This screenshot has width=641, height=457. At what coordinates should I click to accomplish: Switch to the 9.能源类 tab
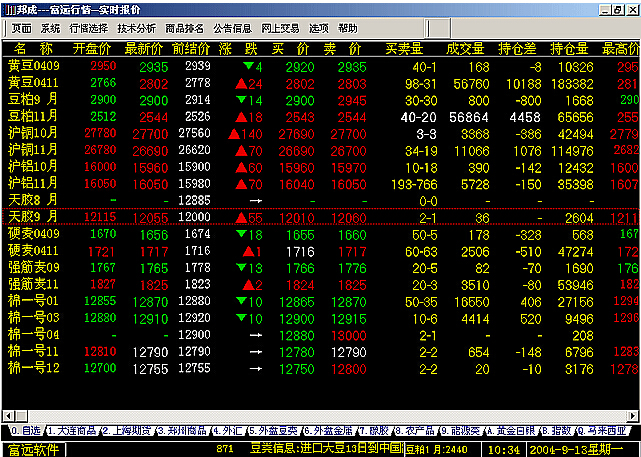tap(461, 430)
